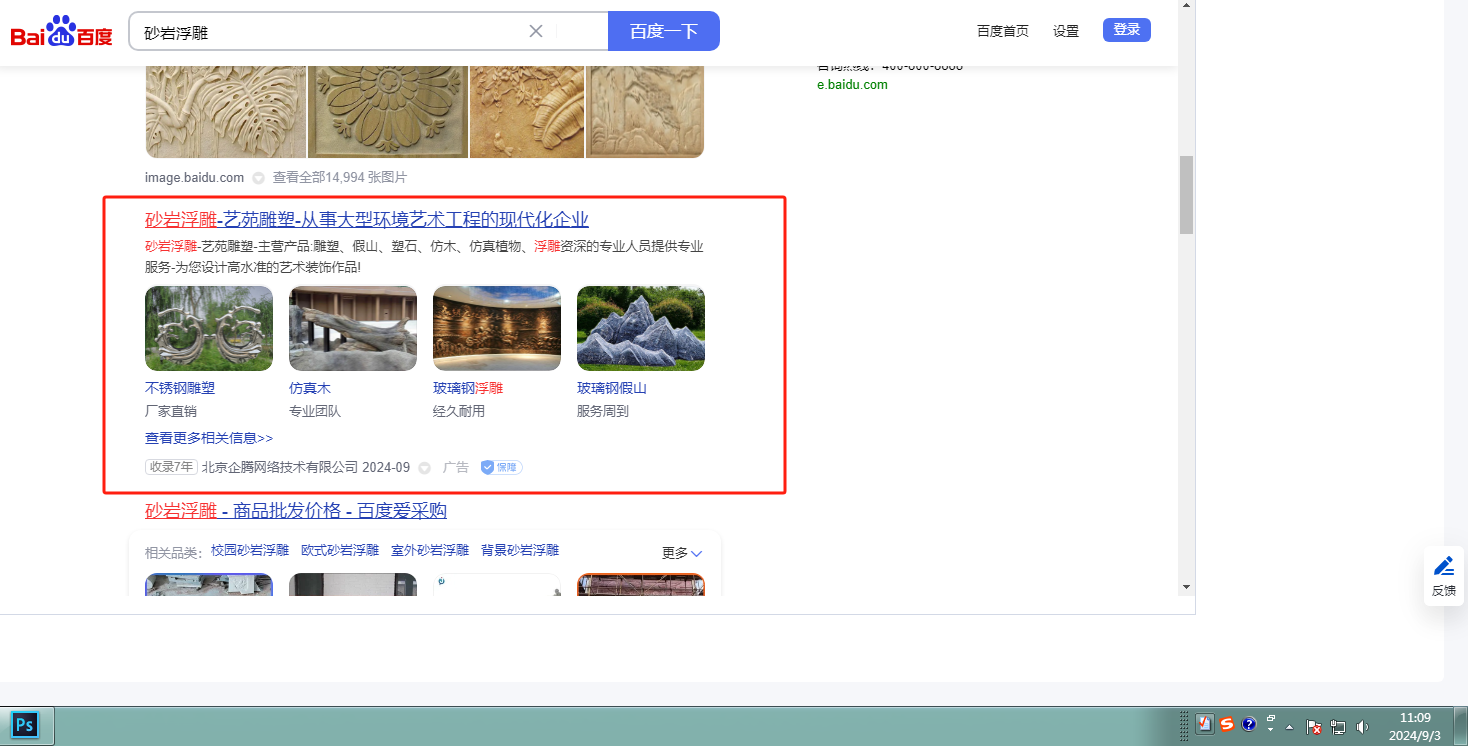Viewport: 1468px width, 746px height.
Task: Show hidden tray icons arrow
Action: tap(1290, 726)
